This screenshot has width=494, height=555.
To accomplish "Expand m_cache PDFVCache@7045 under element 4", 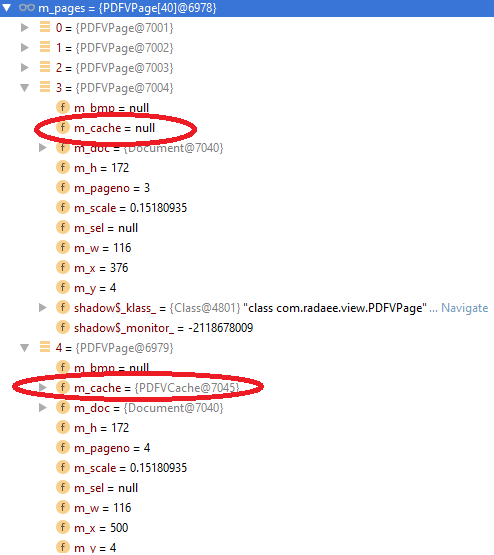I will [42, 387].
